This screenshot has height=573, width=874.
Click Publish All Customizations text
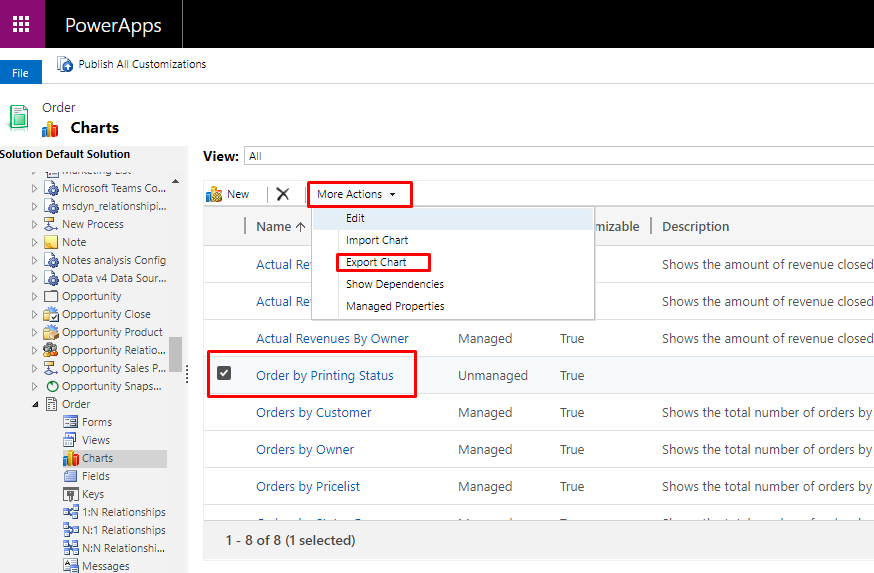tap(142, 64)
